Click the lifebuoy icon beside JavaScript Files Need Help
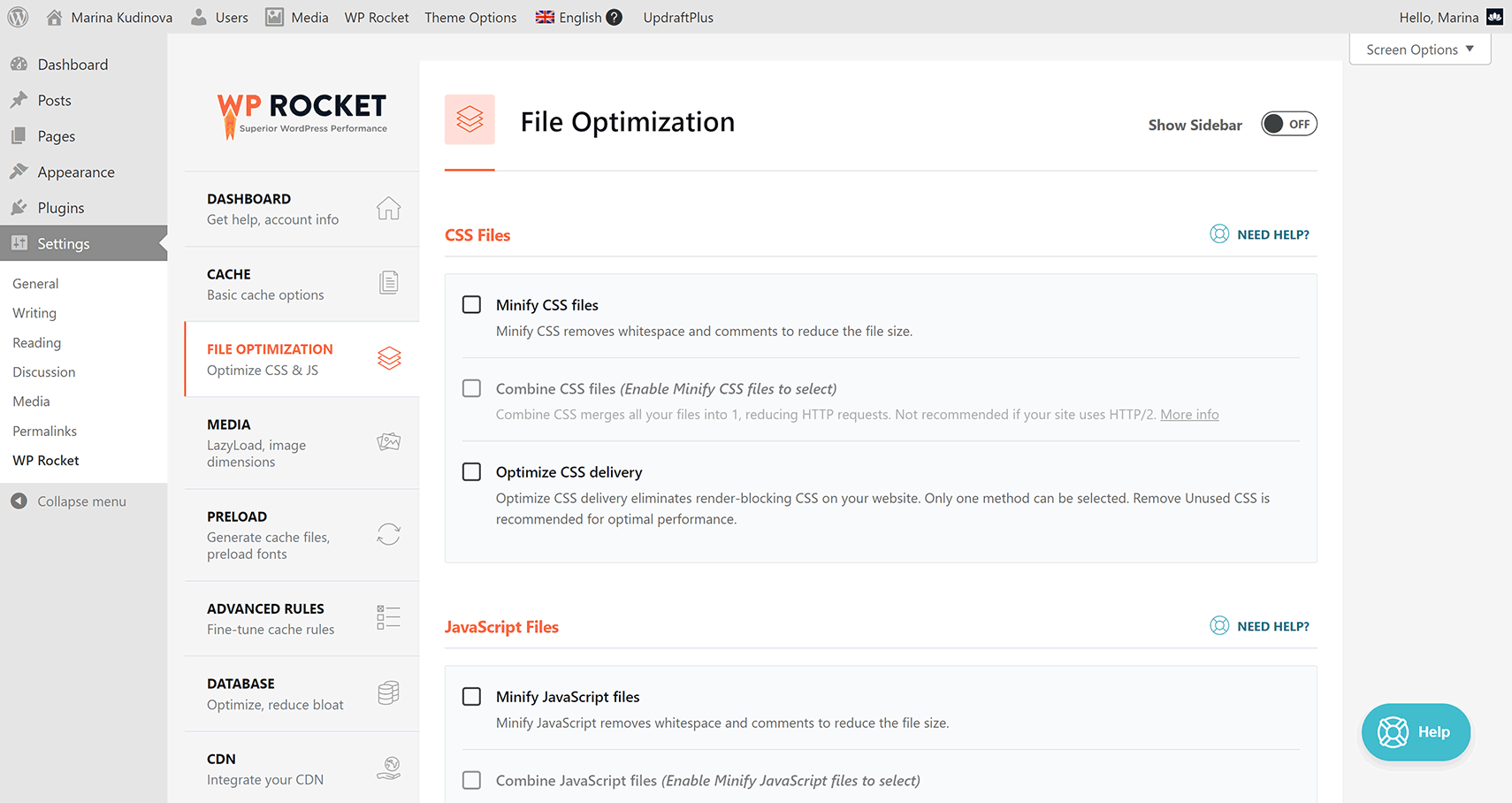The image size is (1512, 803). point(1219,625)
